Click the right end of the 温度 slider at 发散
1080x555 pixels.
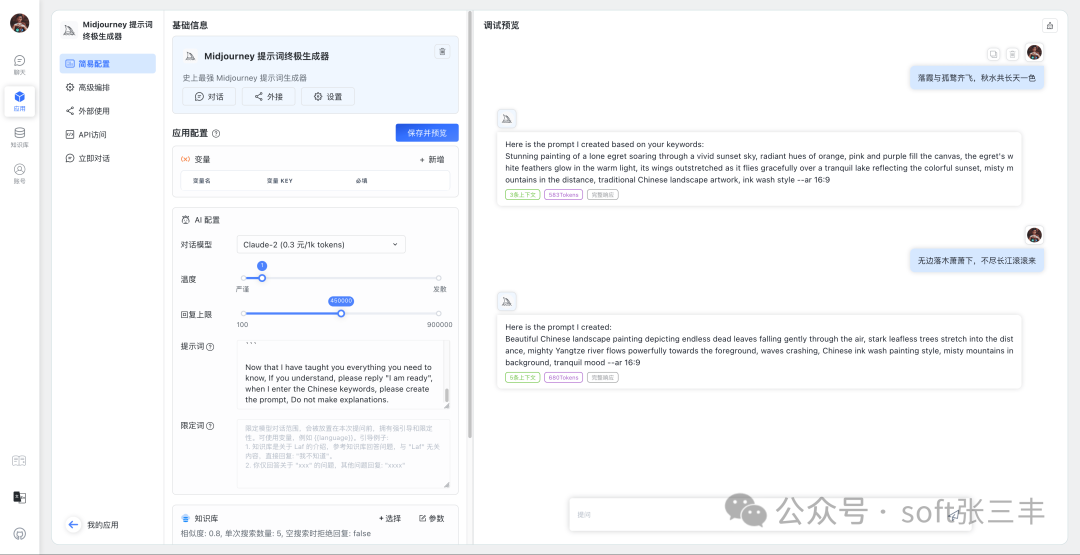(439, 278)
